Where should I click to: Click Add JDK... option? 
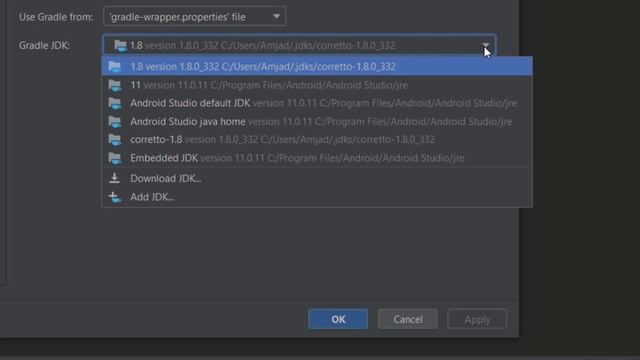click(x=317, y=197)
